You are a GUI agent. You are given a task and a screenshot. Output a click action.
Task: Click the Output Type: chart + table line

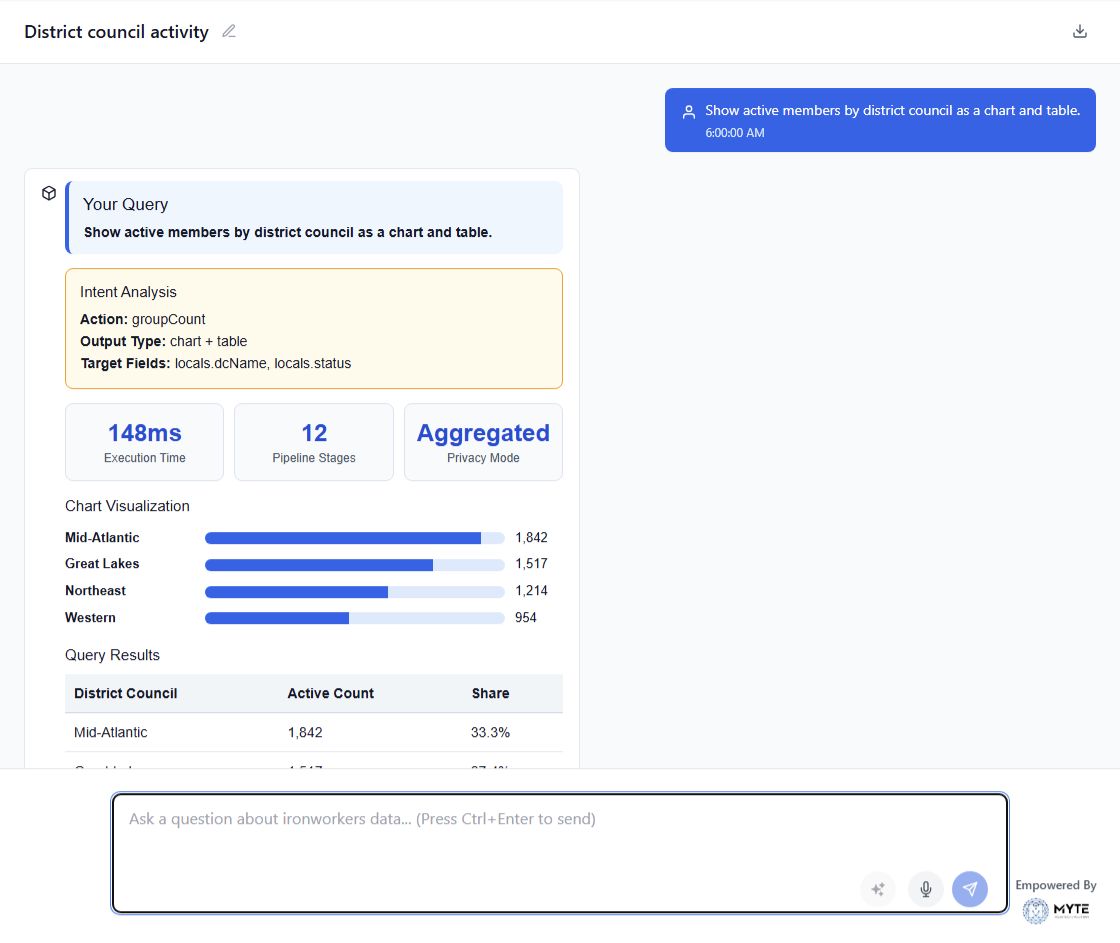coord(164,341)
